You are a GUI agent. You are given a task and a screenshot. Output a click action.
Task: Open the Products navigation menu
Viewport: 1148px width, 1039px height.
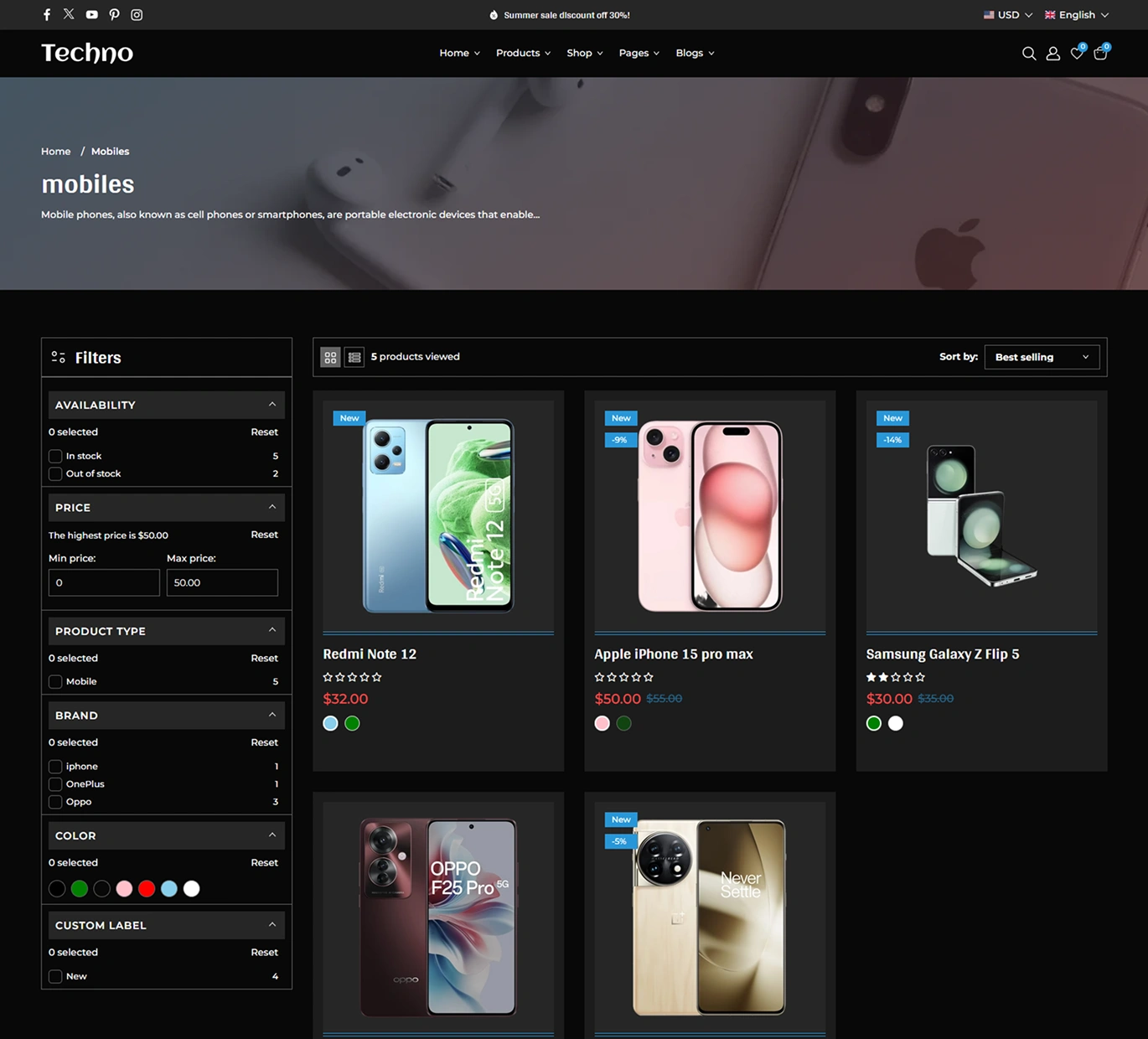pyautogui.click(x=523, y=53)
